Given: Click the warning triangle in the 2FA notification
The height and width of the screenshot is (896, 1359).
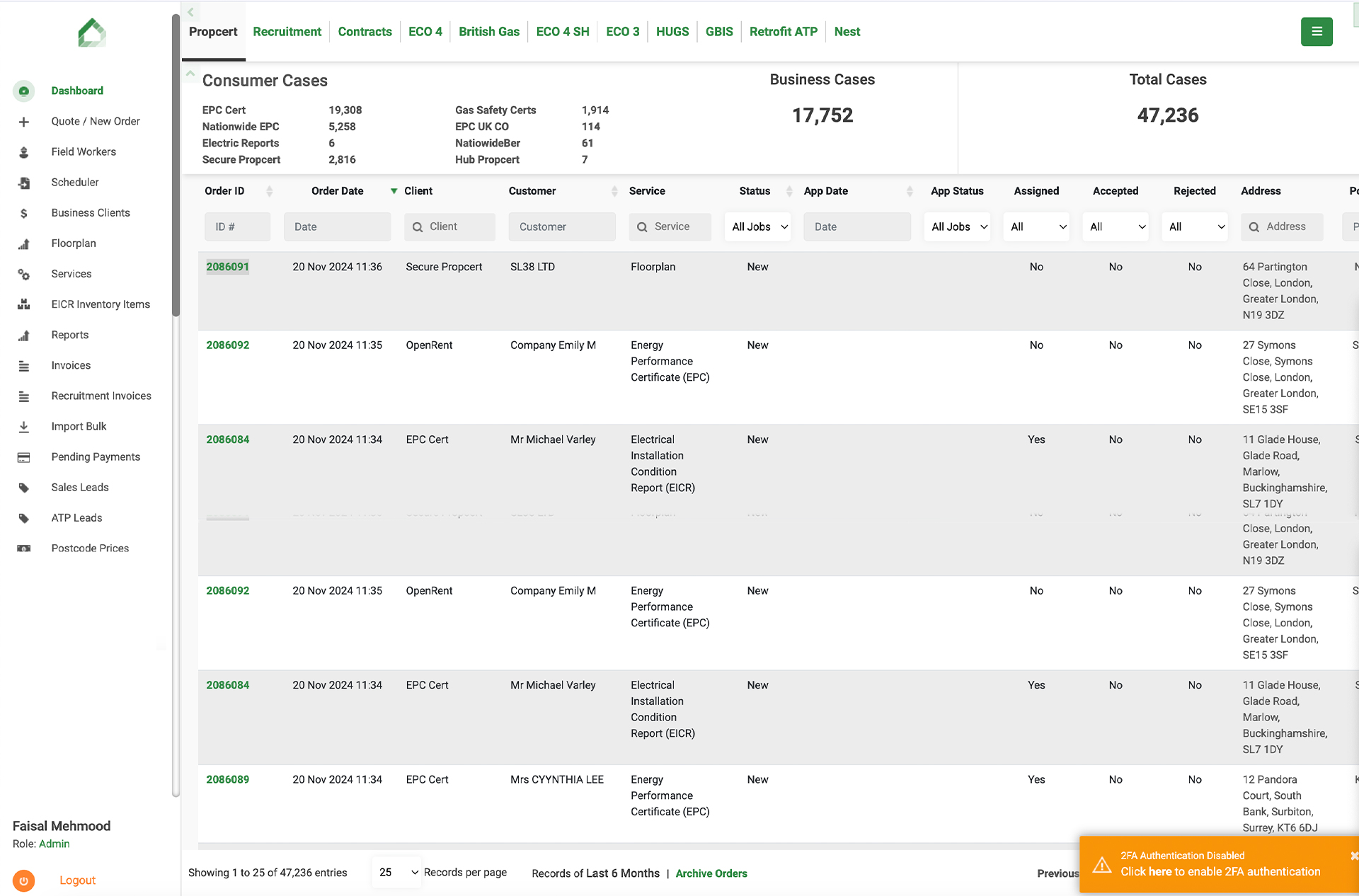Looking at the screenshot, I should click(x=1101, y=865).
